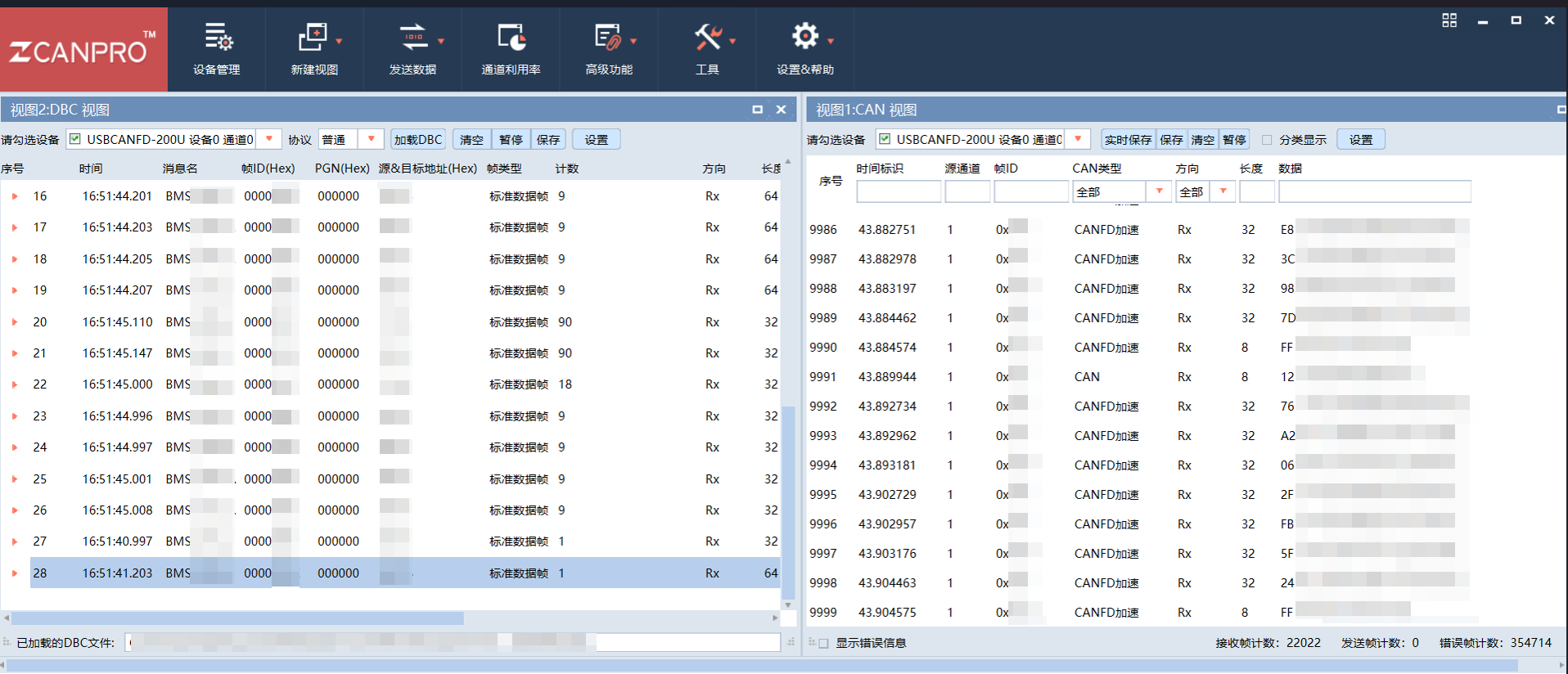
Task: Expand row 24 in DBC view
Action: click(15, 447)
